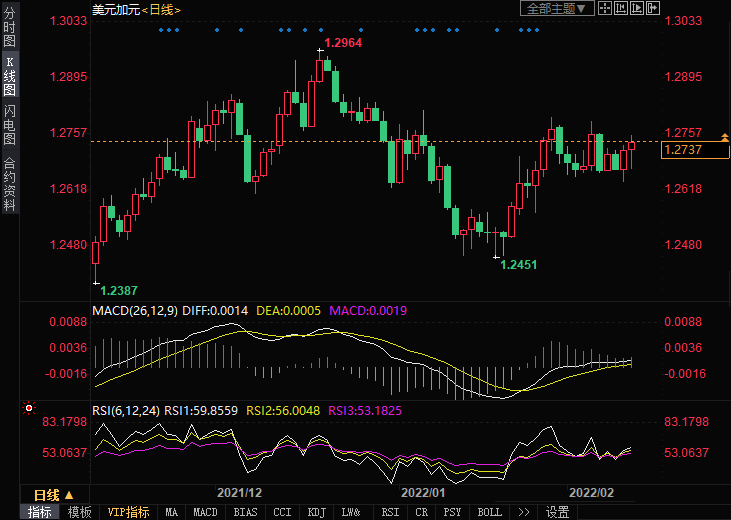731x520 pixels.
Task: Click the small RSI indicator marker icon
Action: [x=28, y=409]
